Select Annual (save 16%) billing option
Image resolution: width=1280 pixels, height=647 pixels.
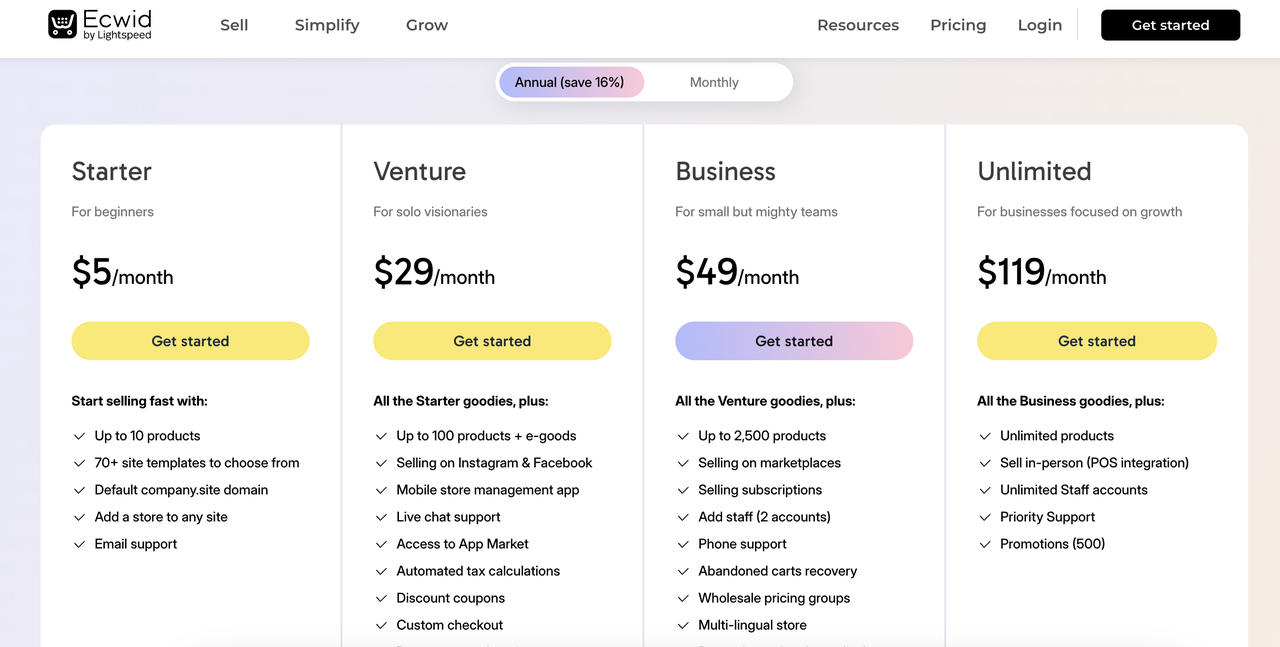[570, 82]
